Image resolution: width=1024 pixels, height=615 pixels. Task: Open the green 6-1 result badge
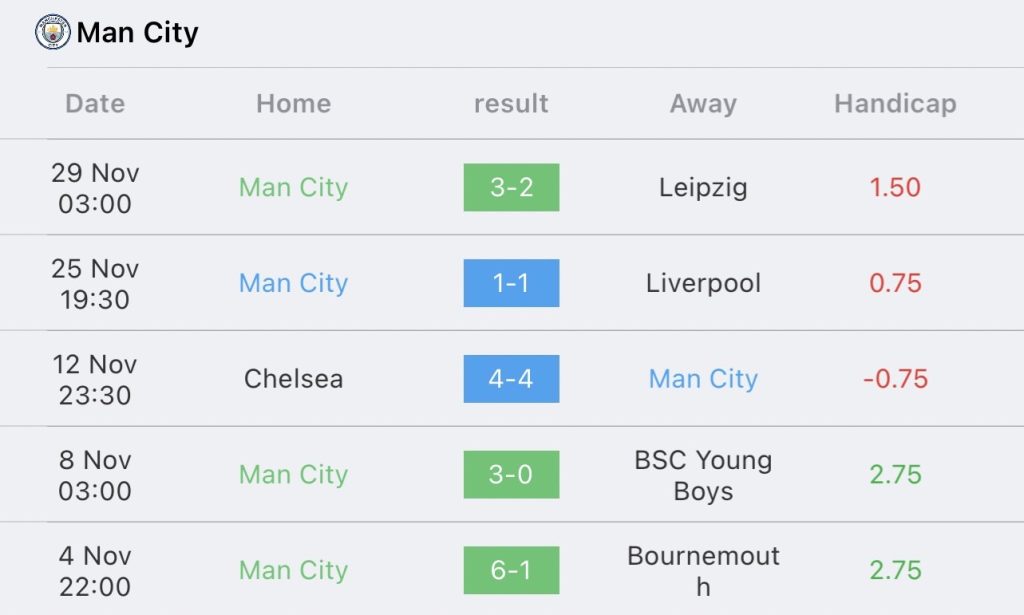511,570
